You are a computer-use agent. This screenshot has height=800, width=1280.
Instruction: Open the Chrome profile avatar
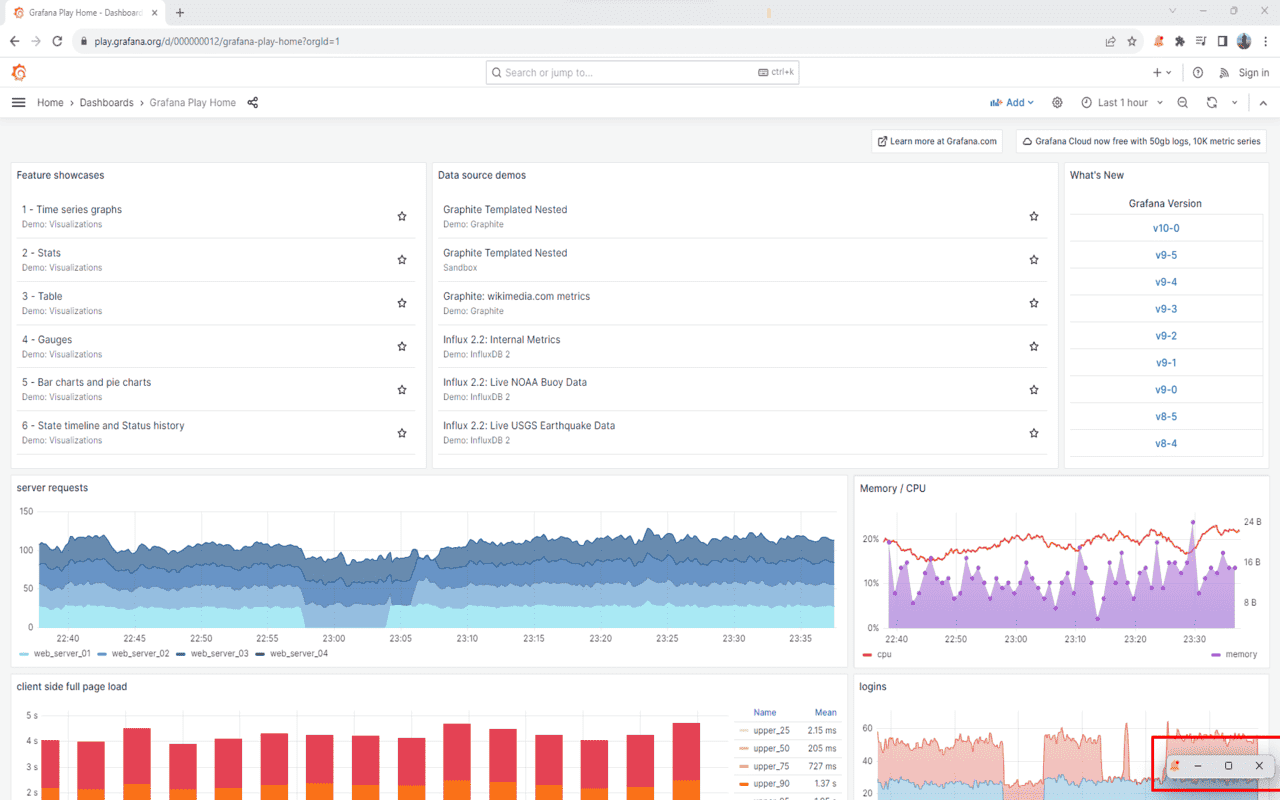(x=1244, y=41)
